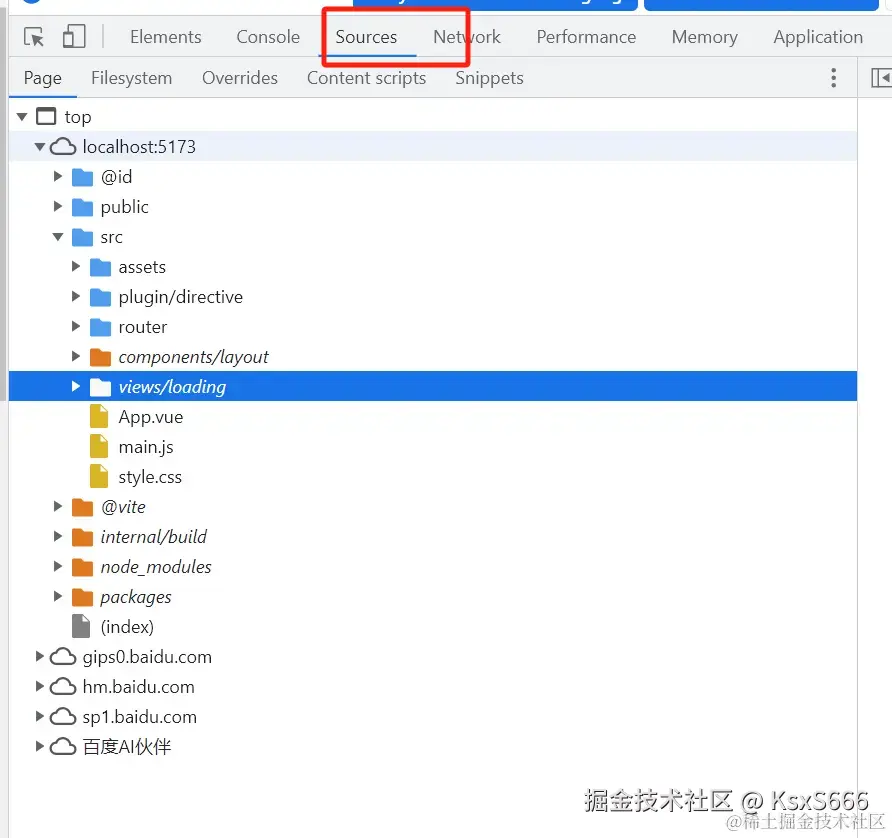This screenshot has width=892, height=838.
Task: Click the @id folder icon
Action: point(82,177)
